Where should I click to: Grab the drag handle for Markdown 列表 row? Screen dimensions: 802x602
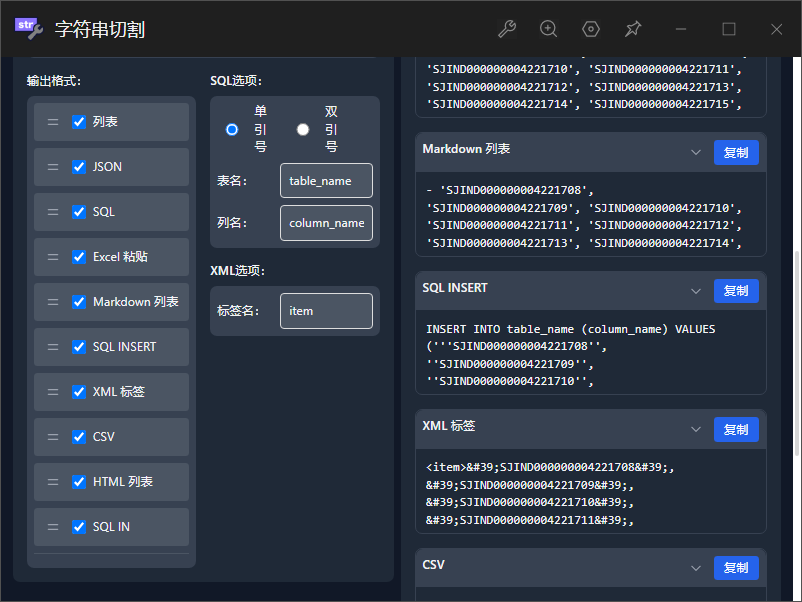[53, 302]
